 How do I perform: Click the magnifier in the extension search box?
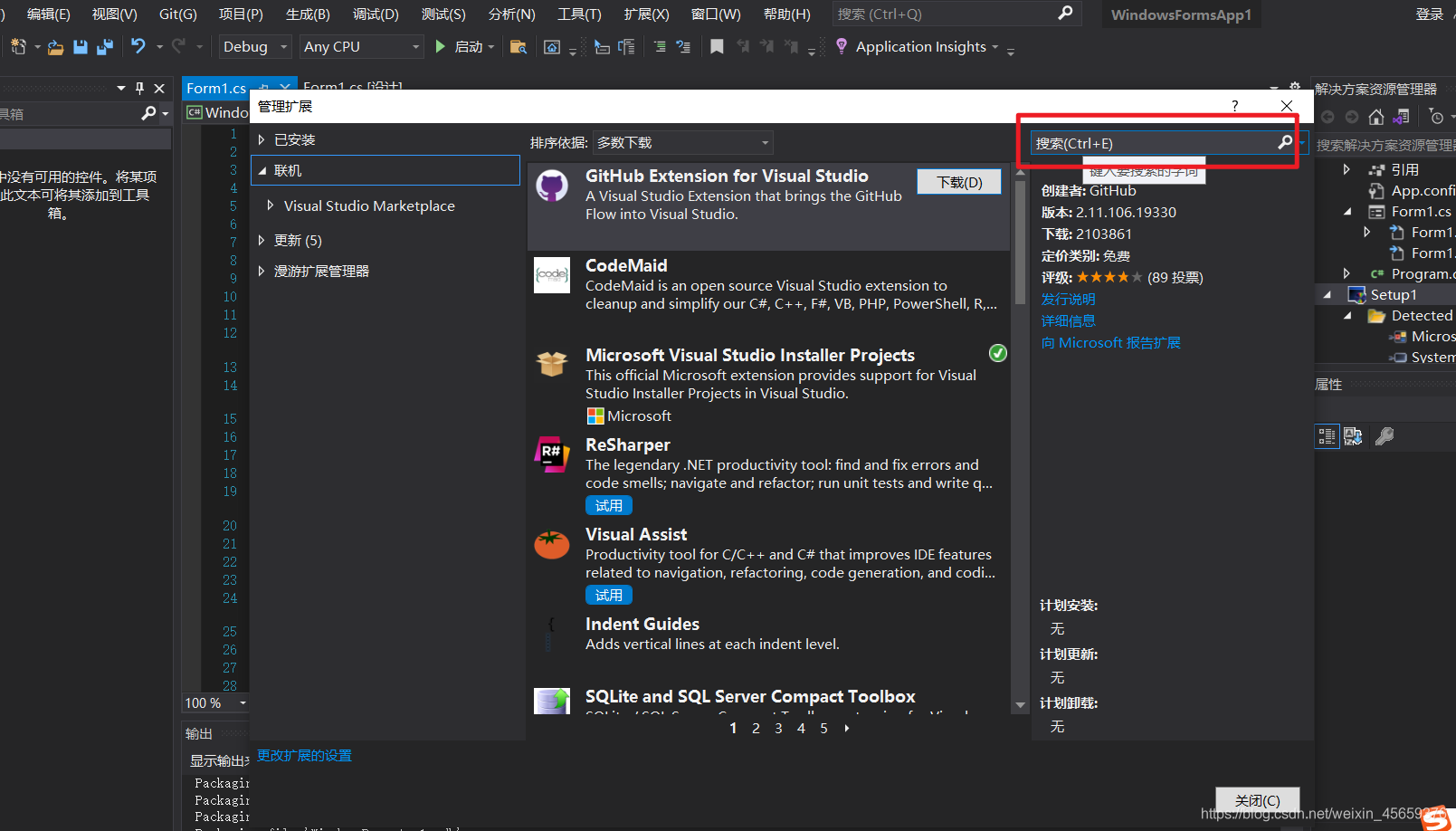coord(1285,142)
